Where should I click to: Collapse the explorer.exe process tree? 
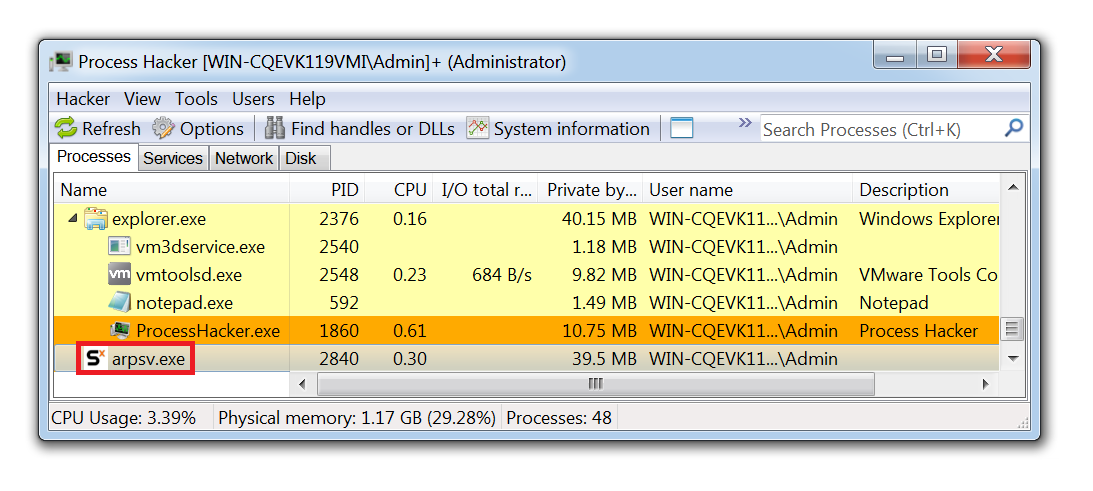coord(72,219)
